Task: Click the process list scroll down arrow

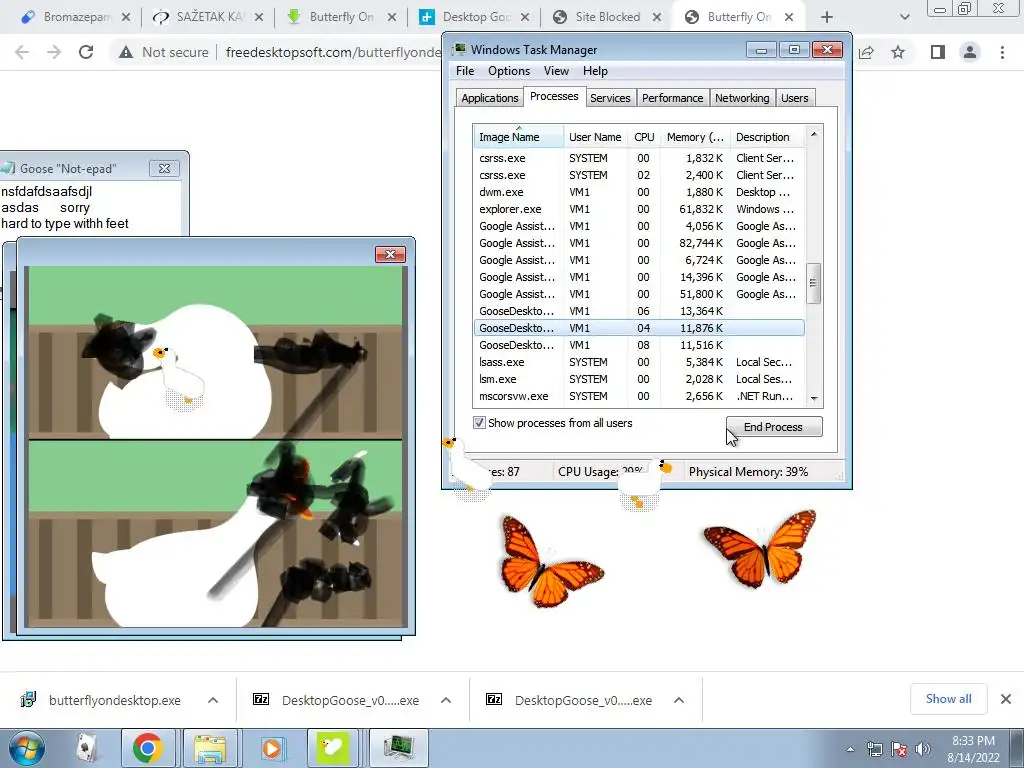Action: pos(814,398)
